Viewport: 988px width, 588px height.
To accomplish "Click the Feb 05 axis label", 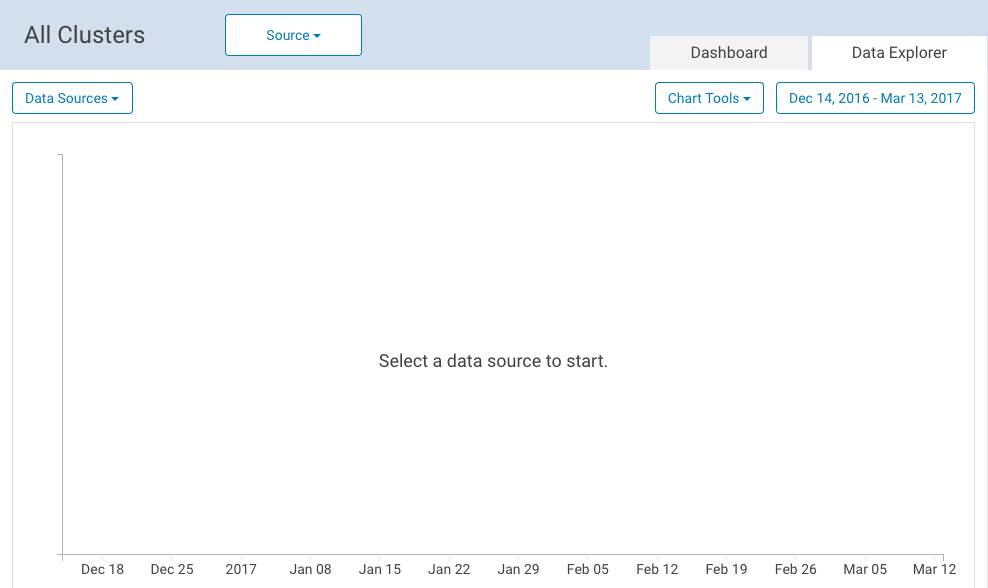I will (587, 569).
